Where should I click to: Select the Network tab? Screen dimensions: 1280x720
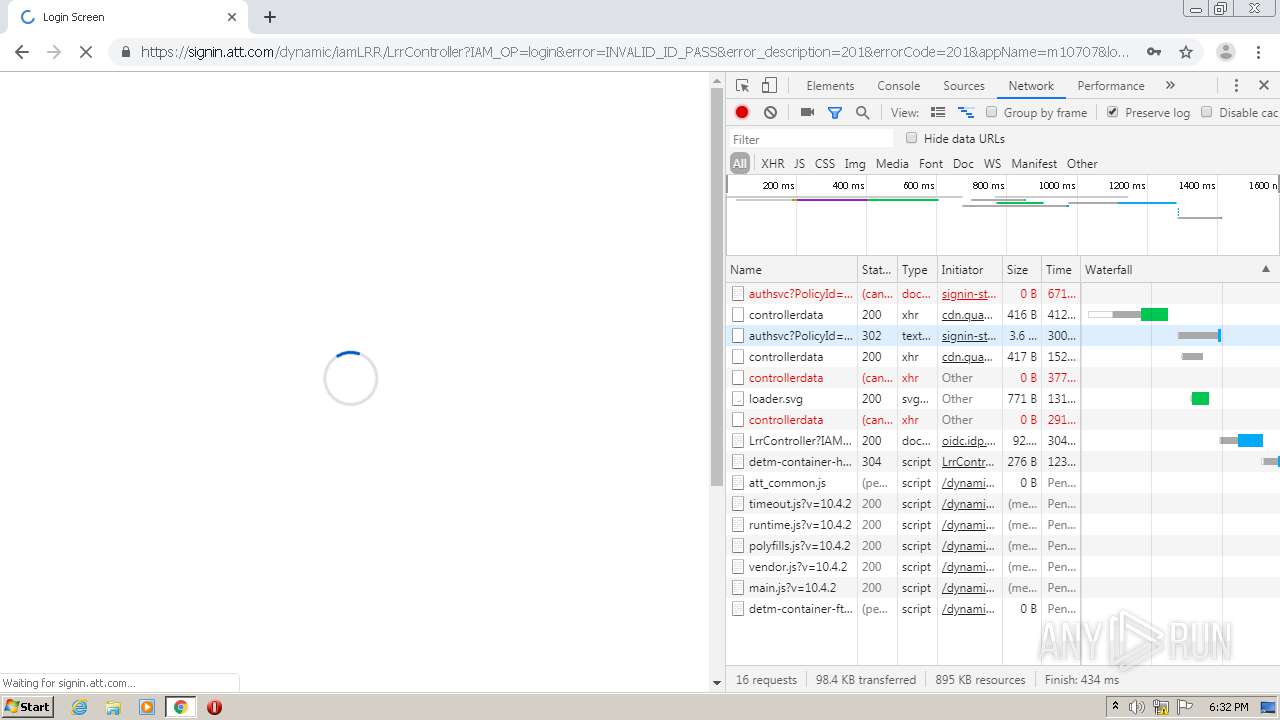point(1031,86)
